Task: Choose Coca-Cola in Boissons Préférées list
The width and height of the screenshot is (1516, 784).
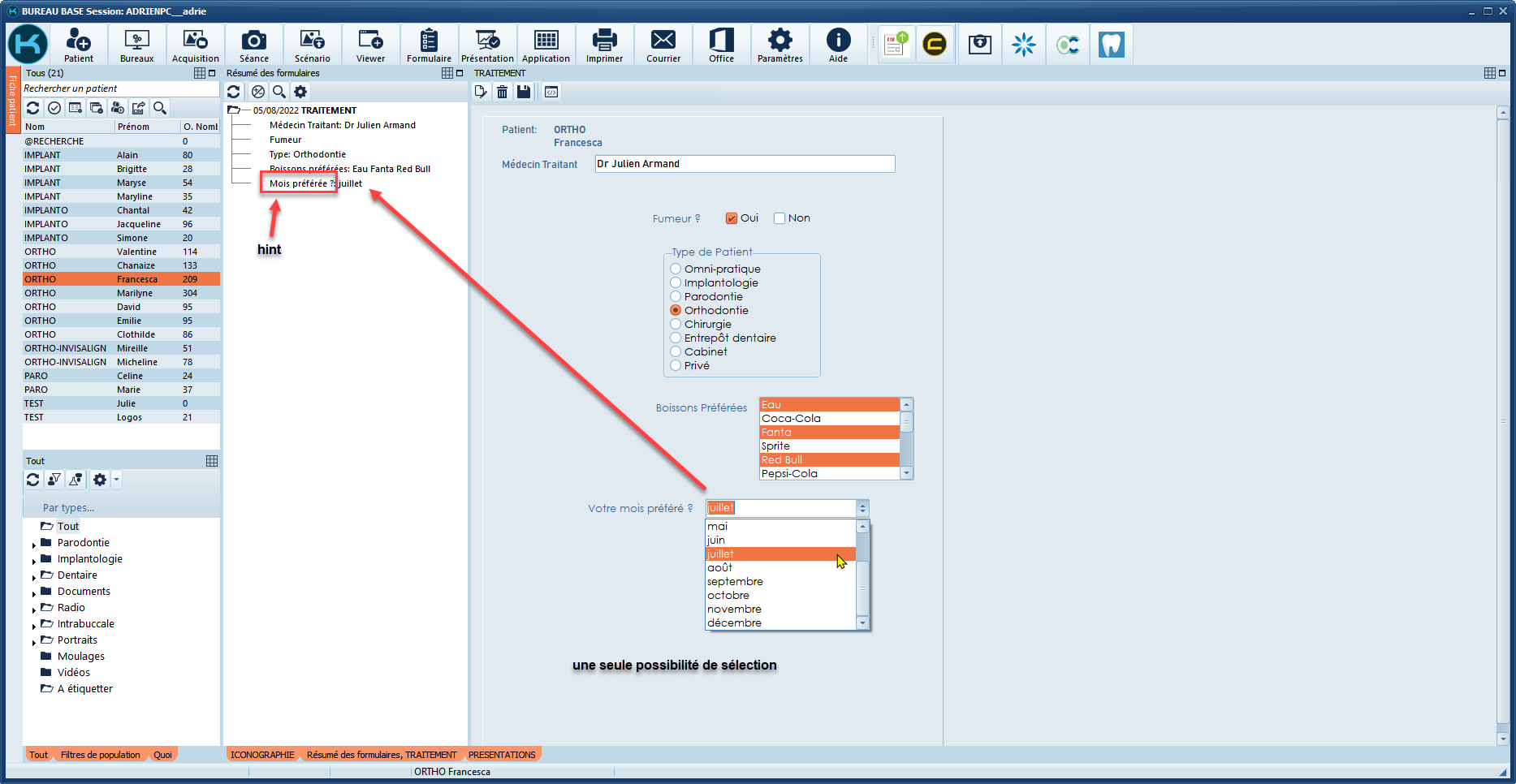Action: pyautogui.click(x=791, y=419)
